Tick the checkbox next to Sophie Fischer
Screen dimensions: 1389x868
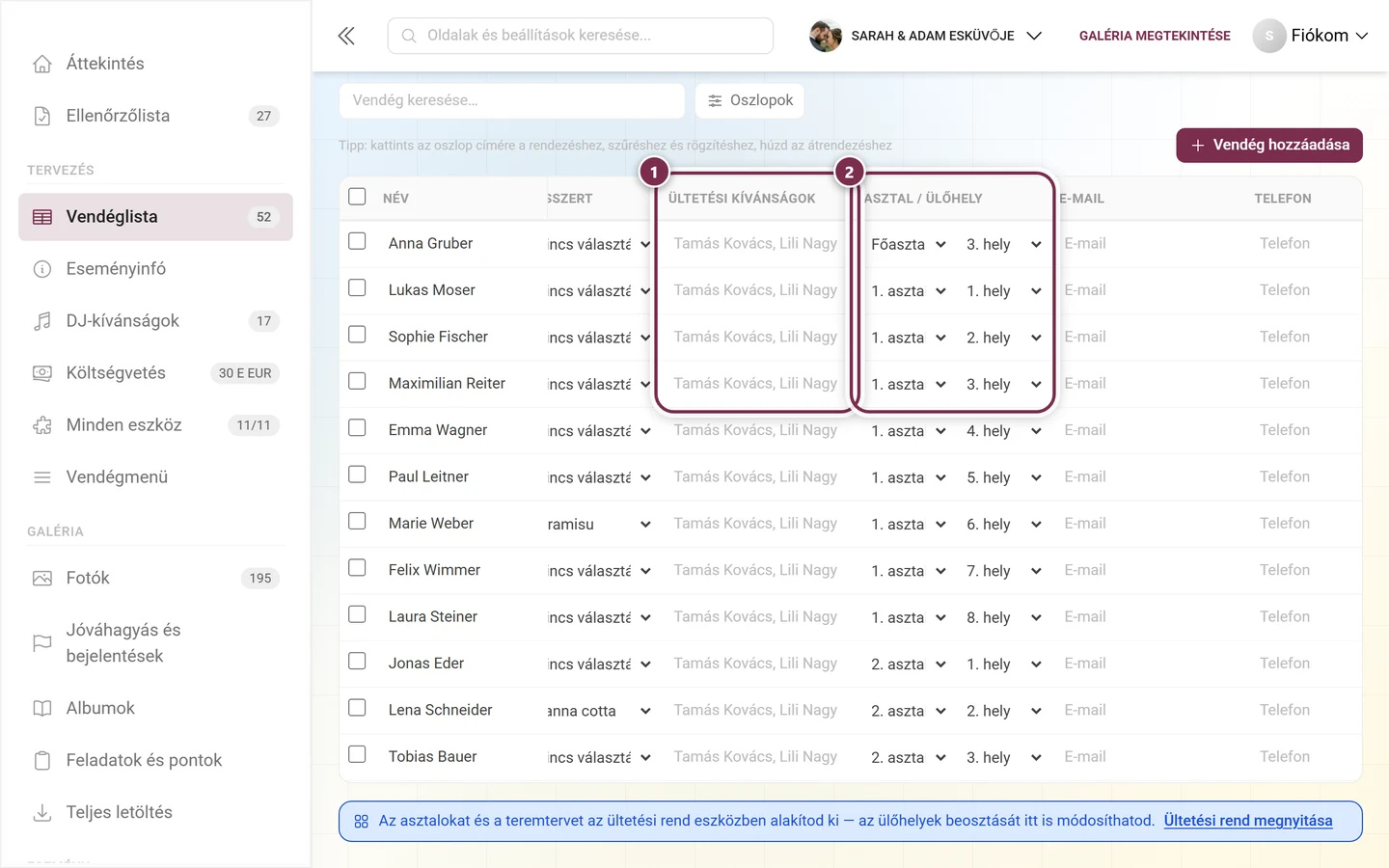coord(357,335)
